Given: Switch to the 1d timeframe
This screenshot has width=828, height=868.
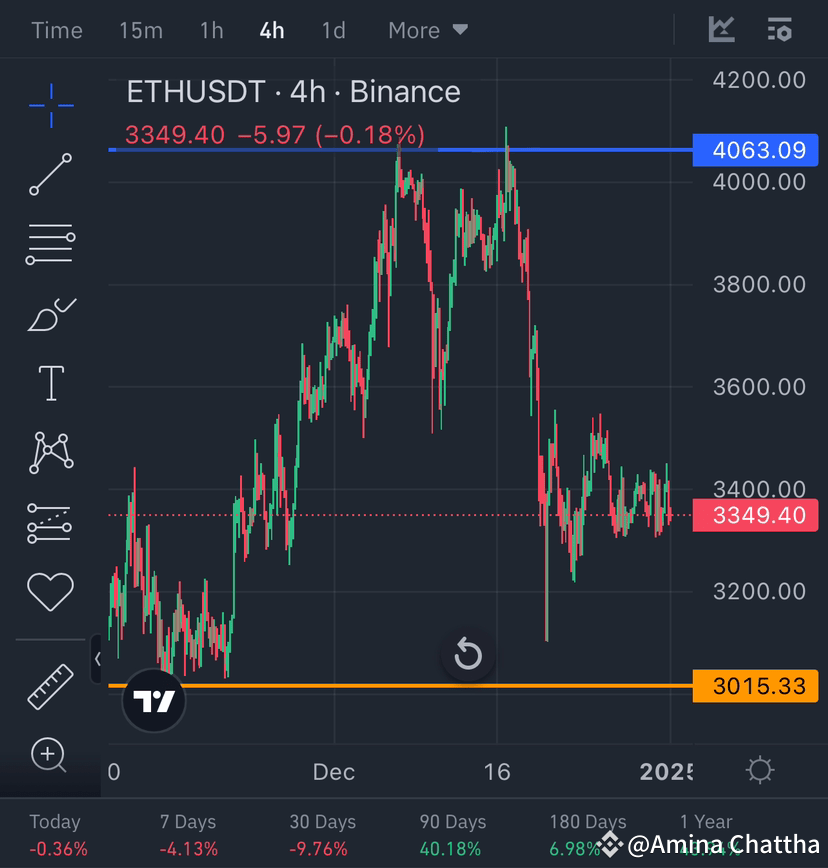Looking at the screenshot, I should [333, 30].
